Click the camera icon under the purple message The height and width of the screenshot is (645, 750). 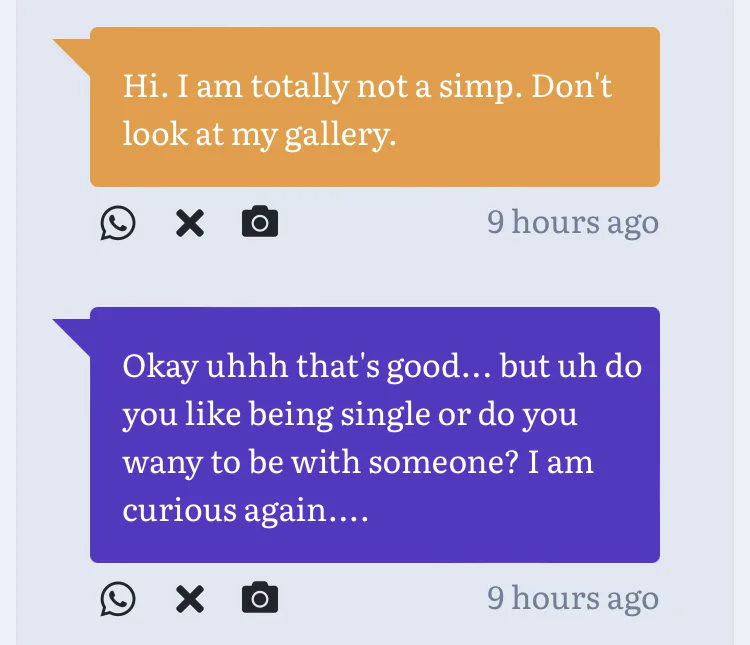click(260, 598)
